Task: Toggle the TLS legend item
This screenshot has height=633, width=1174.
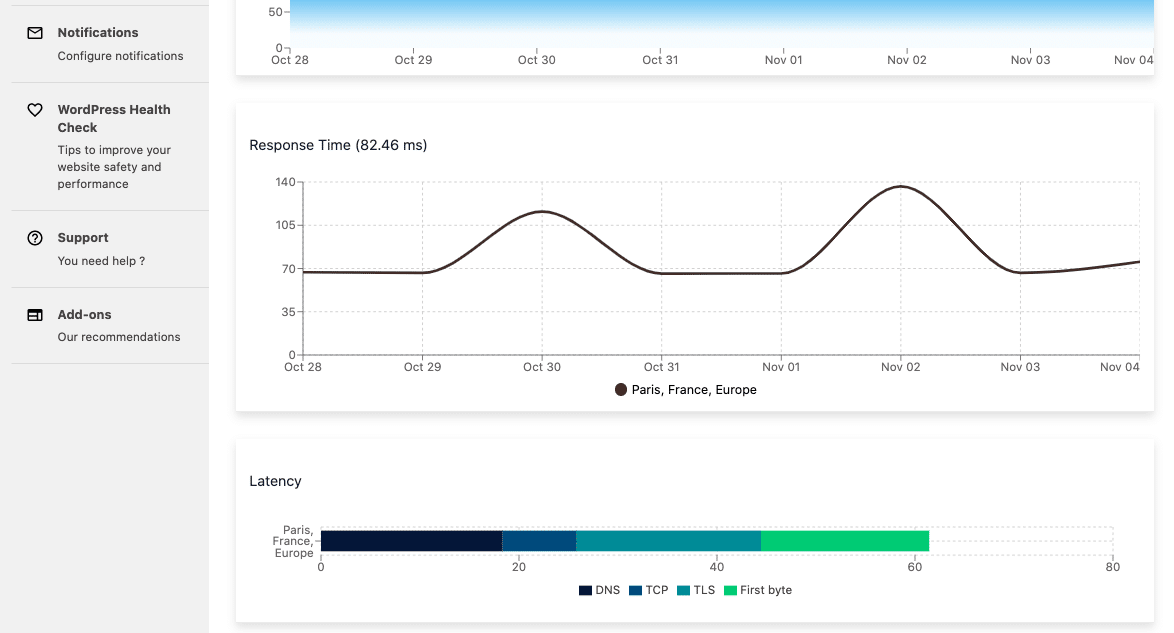Action: (697, 590)
